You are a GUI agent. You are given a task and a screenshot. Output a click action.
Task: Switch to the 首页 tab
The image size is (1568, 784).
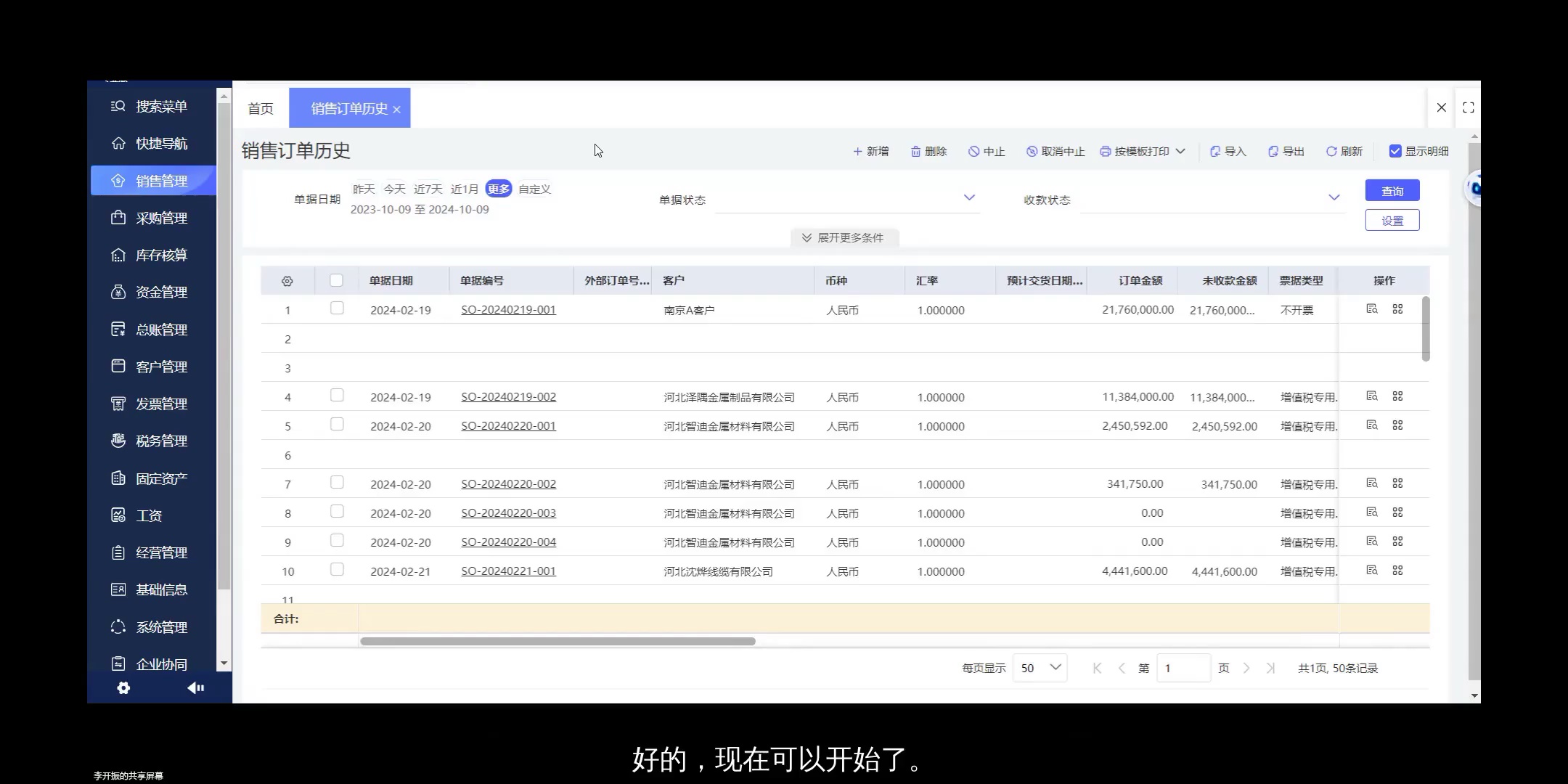pos(260,107)
